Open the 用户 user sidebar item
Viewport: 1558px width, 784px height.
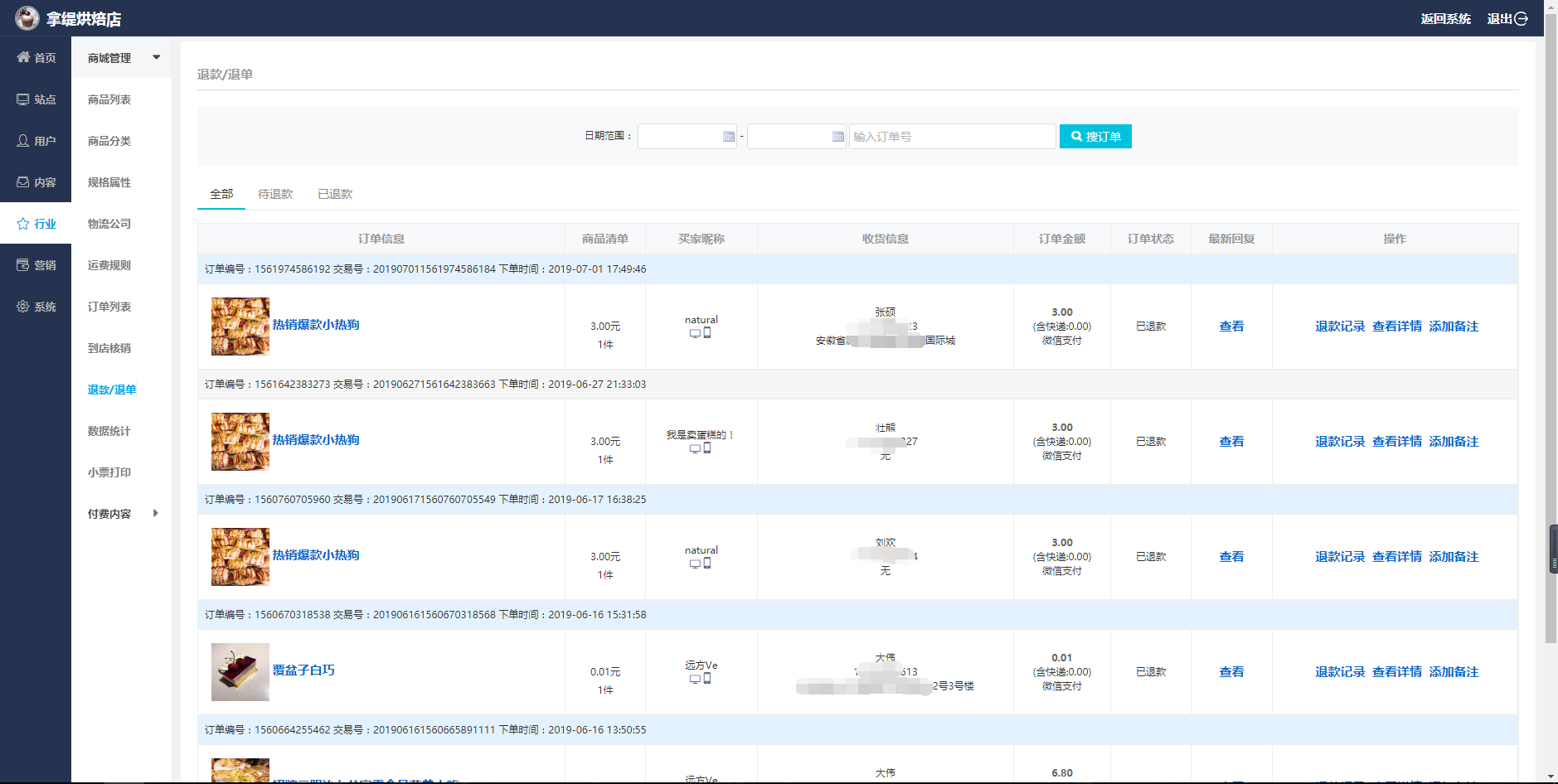click(36, 140)
